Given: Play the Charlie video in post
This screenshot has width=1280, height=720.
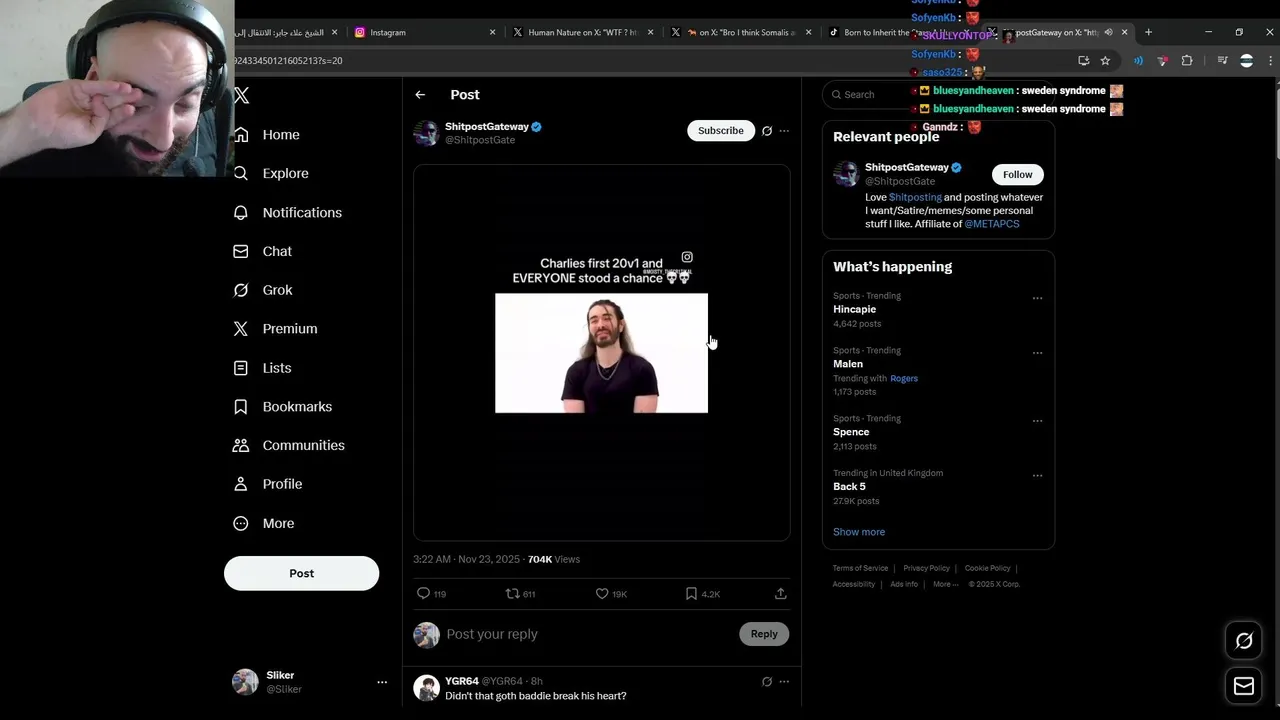Looking at the screenshot, I should click(601, 353).
